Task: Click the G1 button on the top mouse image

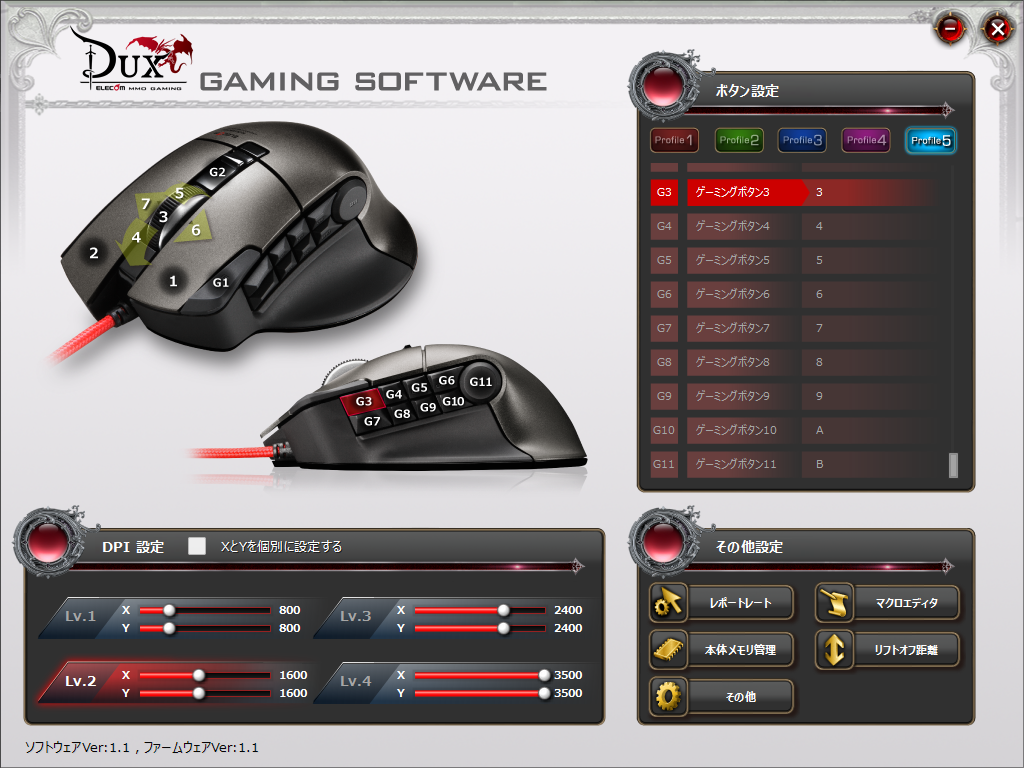Action: [x=221, y=282]
